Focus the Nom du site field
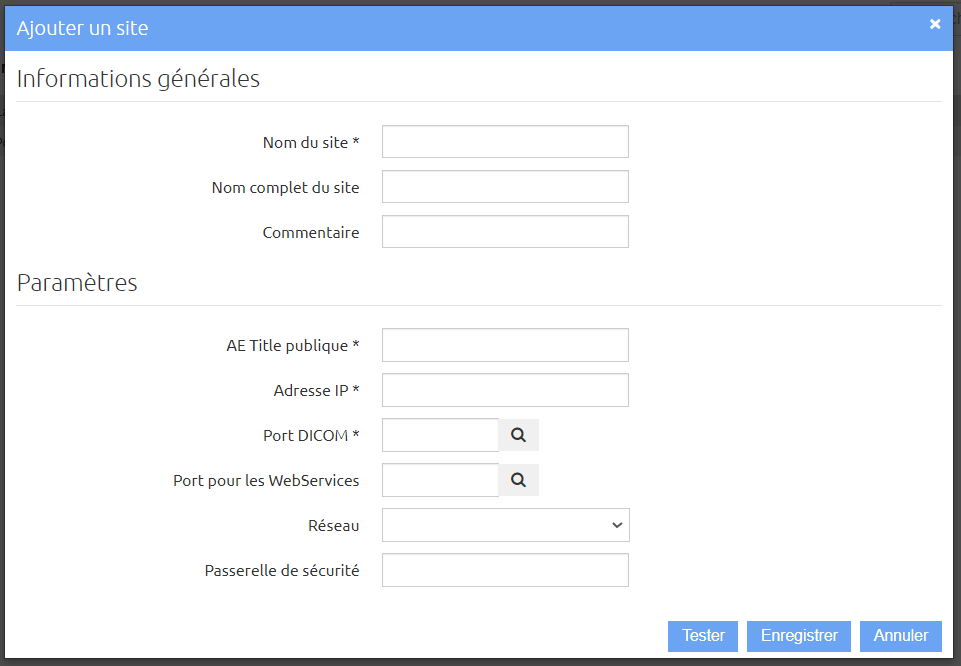961x666 pixels. click(505, 142)
